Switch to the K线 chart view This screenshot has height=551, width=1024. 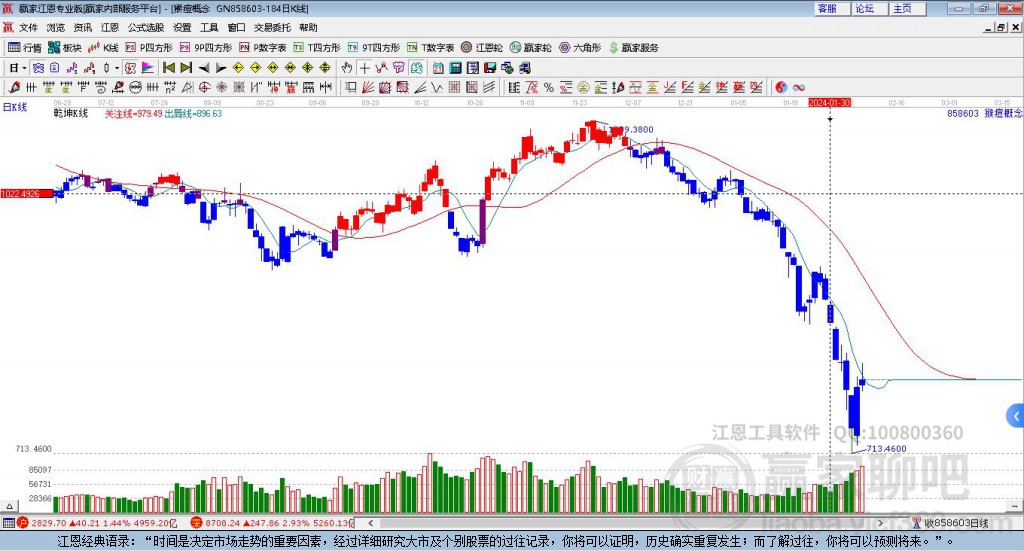point(104,48)
